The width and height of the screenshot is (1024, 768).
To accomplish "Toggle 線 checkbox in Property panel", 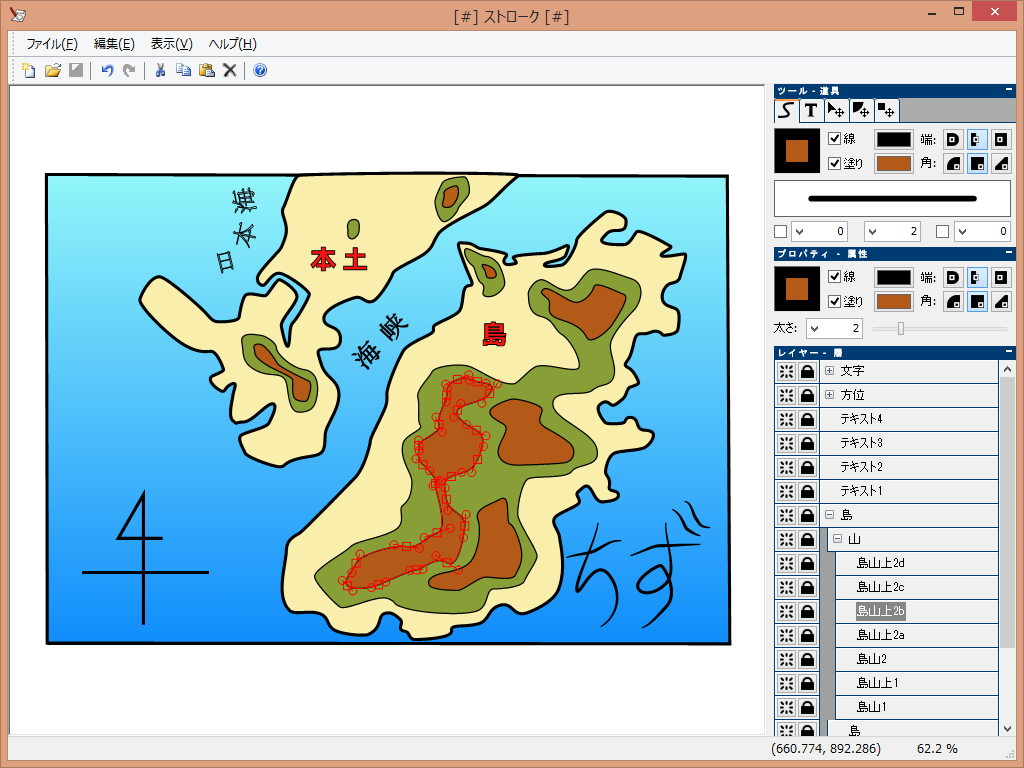I will [834, 276].
